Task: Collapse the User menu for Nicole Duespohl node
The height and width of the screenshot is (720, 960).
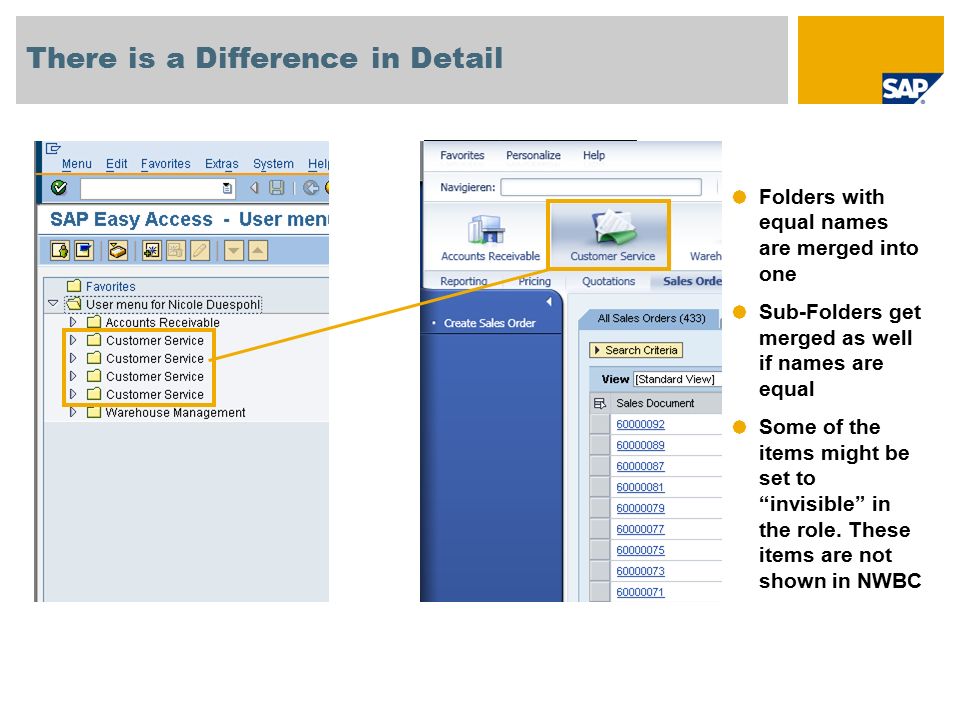Action: (x=53, y=303)
